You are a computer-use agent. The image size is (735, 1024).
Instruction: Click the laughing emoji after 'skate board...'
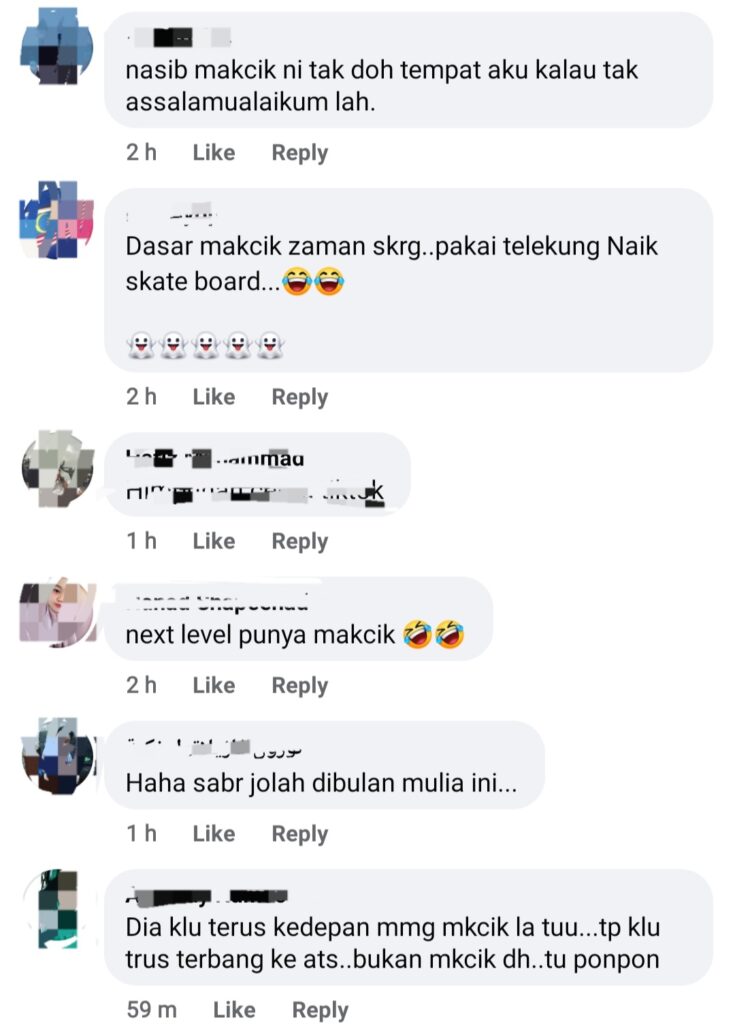click(x=313, y=281)
